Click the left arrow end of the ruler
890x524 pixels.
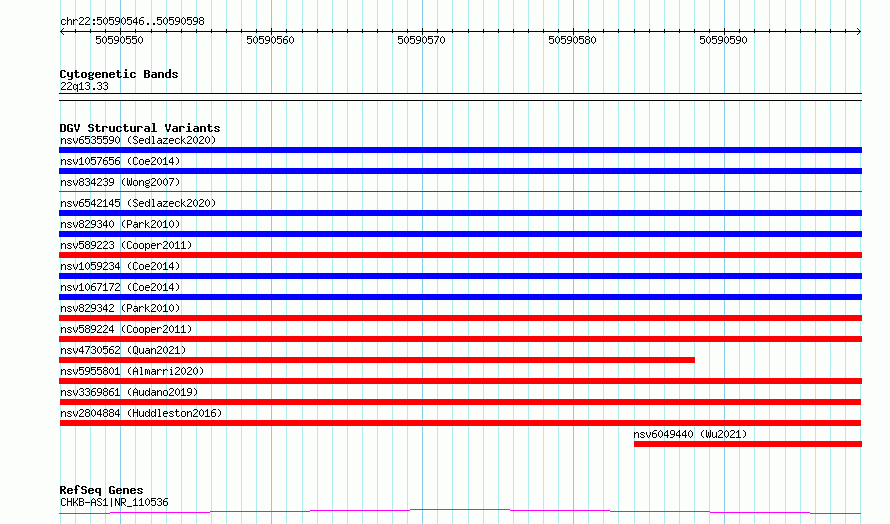(62, 32)
